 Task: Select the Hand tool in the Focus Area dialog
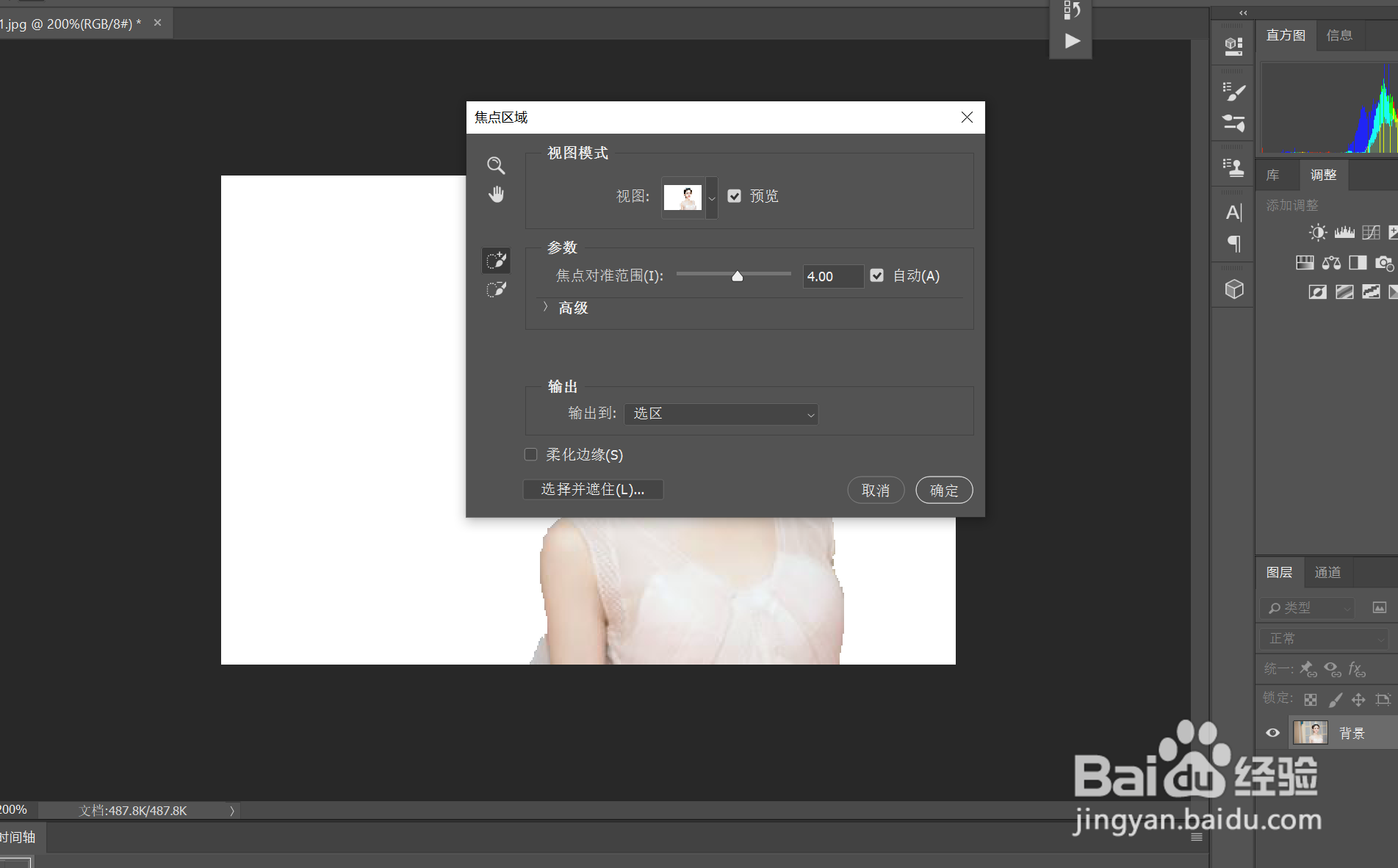tap(496, 194)
